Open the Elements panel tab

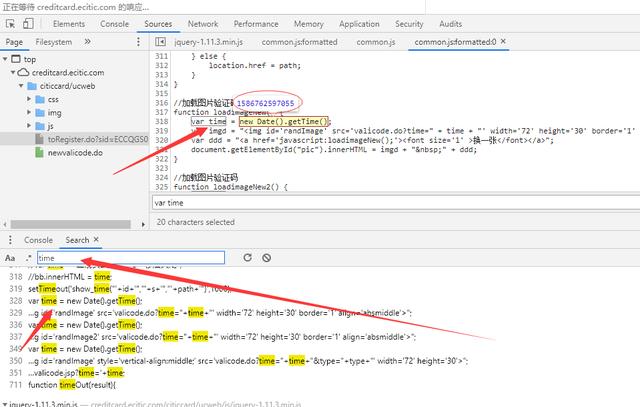69,24
